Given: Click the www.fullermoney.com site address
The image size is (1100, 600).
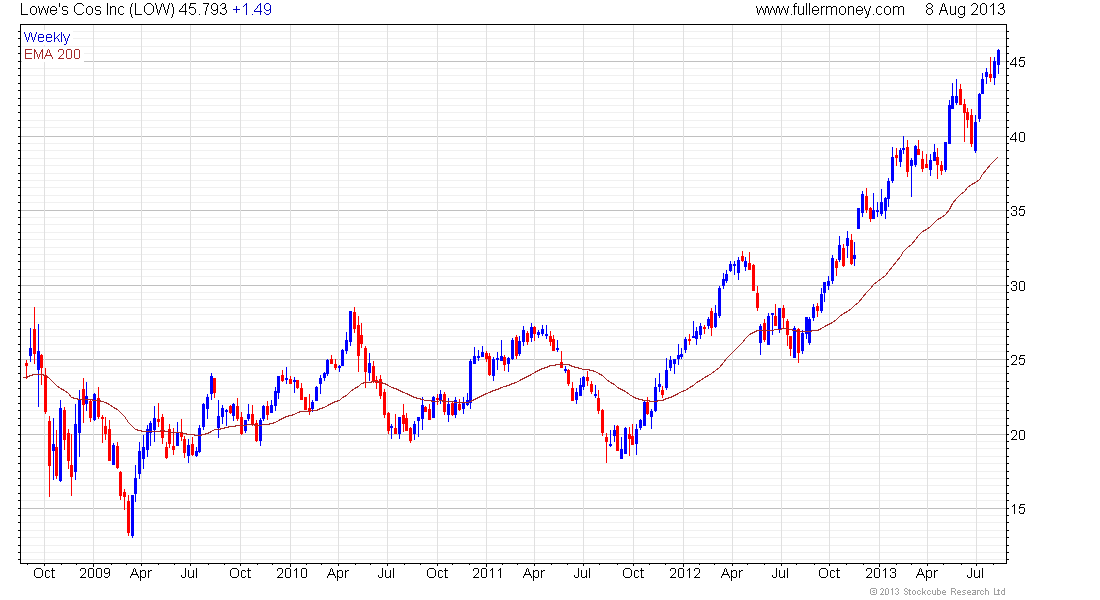Looking at the screenshot, I should coord(830,10).
